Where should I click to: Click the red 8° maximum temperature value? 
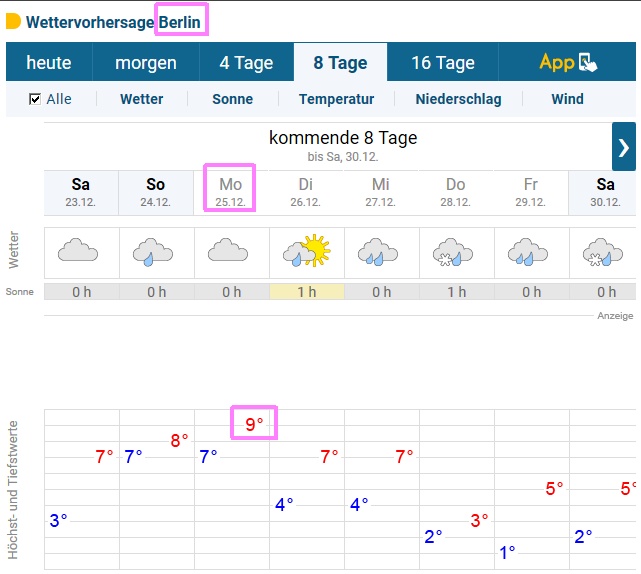pos(179,440)
